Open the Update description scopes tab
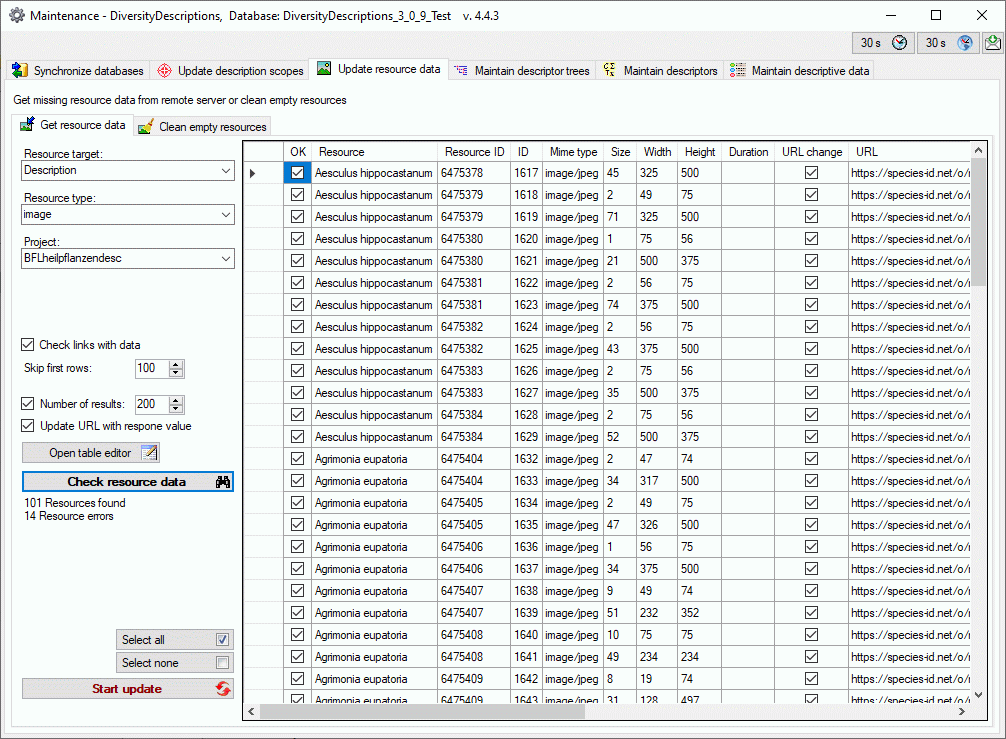Viewport: 1006px width, 739px height. click(230, 71)
